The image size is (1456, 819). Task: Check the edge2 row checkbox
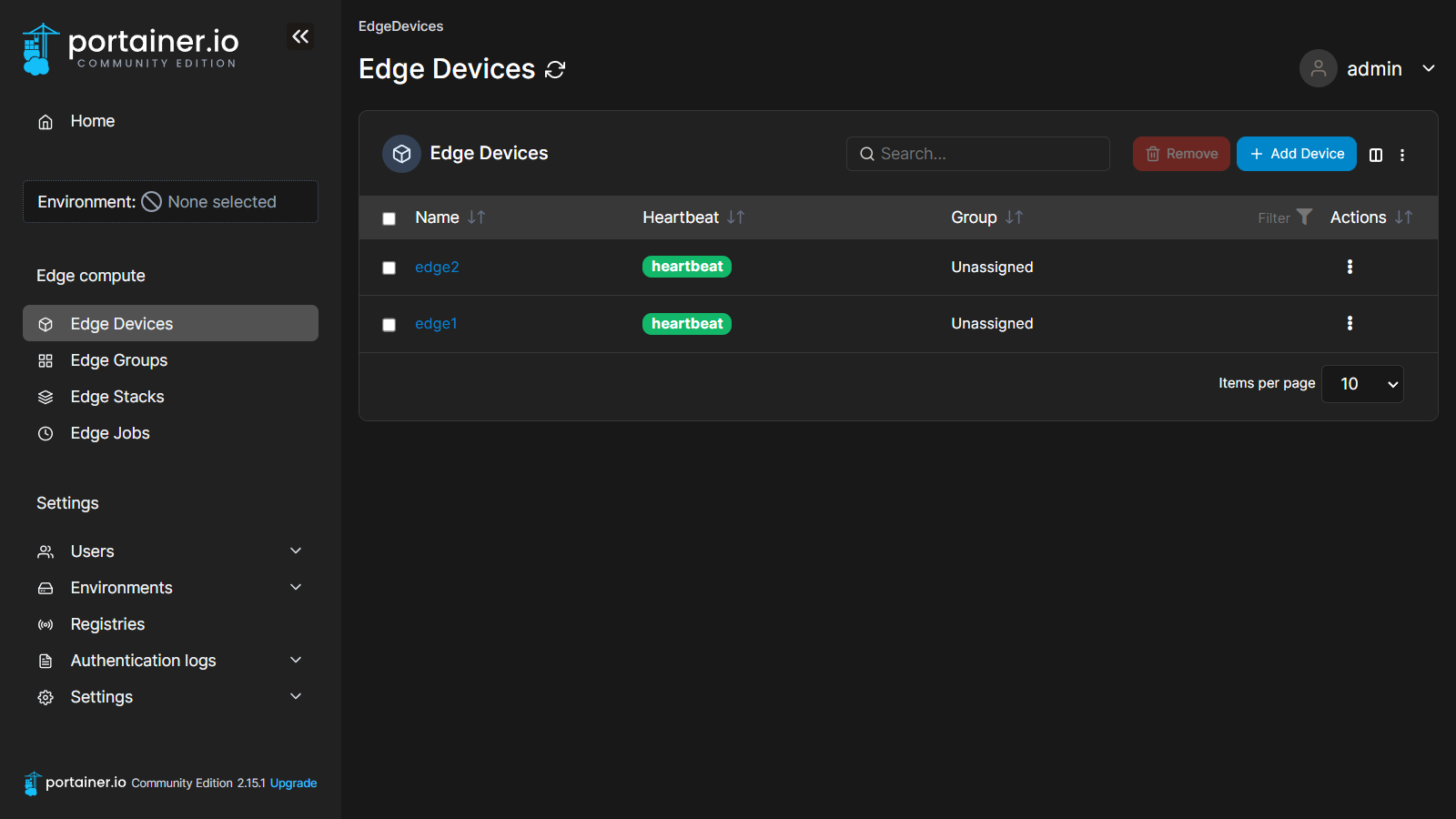coord(389,268)
